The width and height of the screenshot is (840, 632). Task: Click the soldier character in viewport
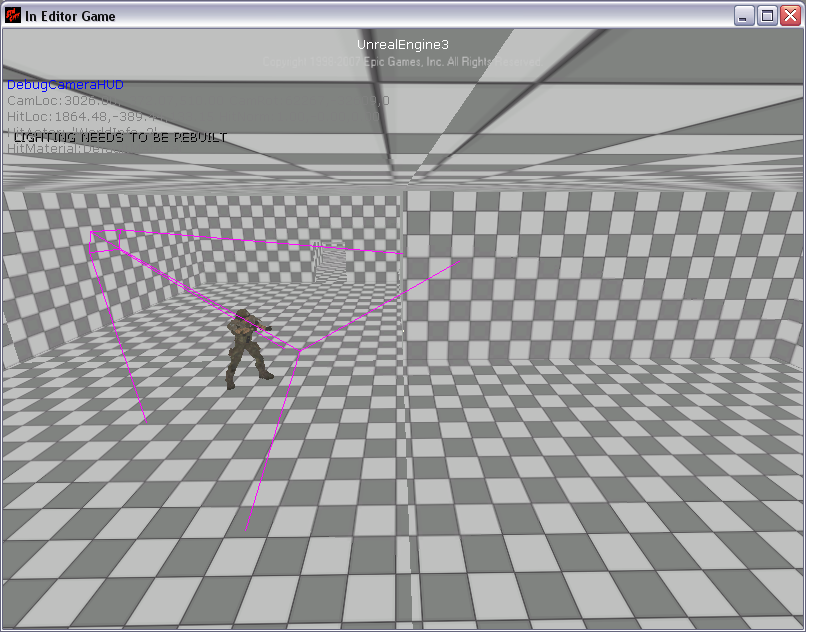tap(248, 349)
